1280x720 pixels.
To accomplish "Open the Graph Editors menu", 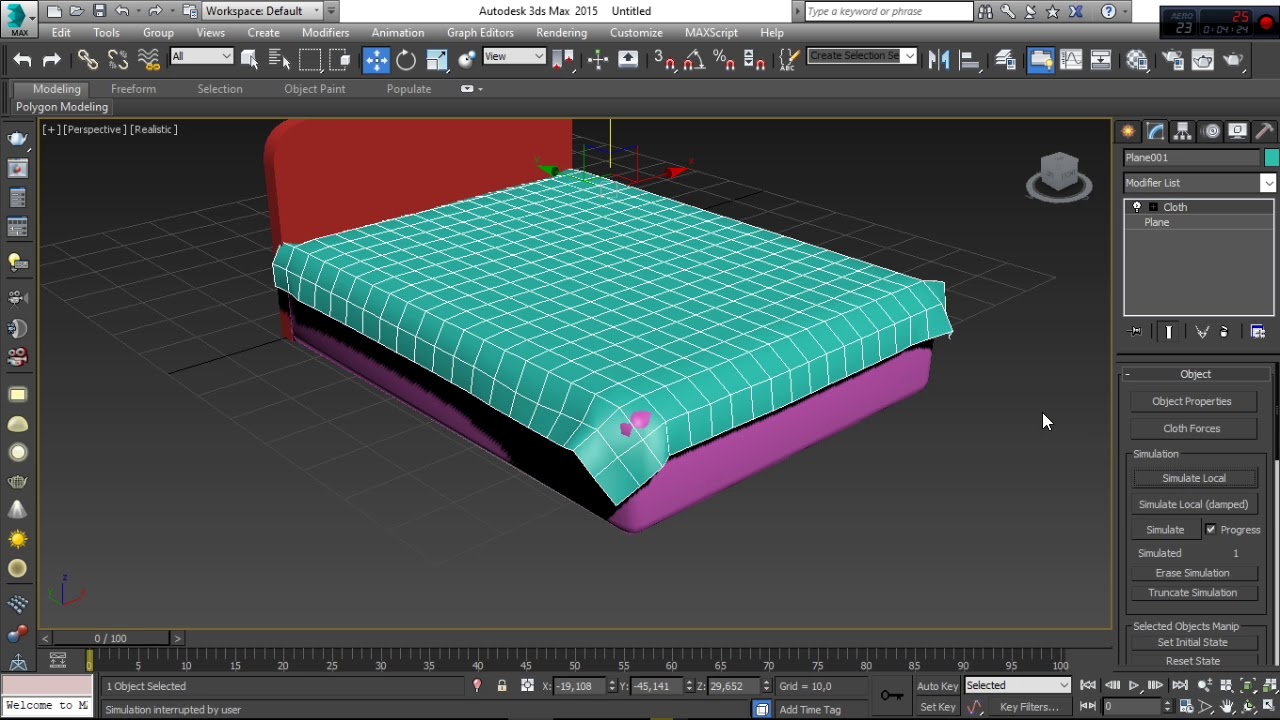I will point(480,33).
